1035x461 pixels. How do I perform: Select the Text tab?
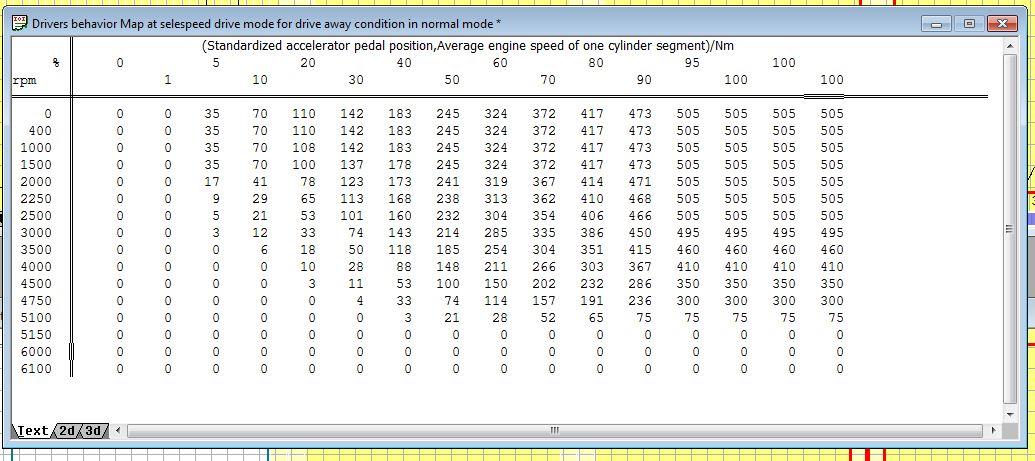[x=33, y=431]
